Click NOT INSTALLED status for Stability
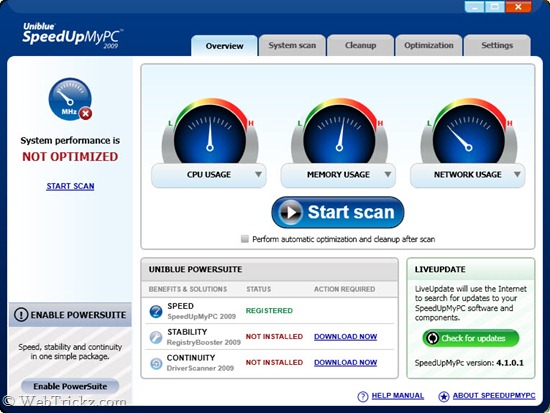The image size is (550, 413). pos(274,337)
